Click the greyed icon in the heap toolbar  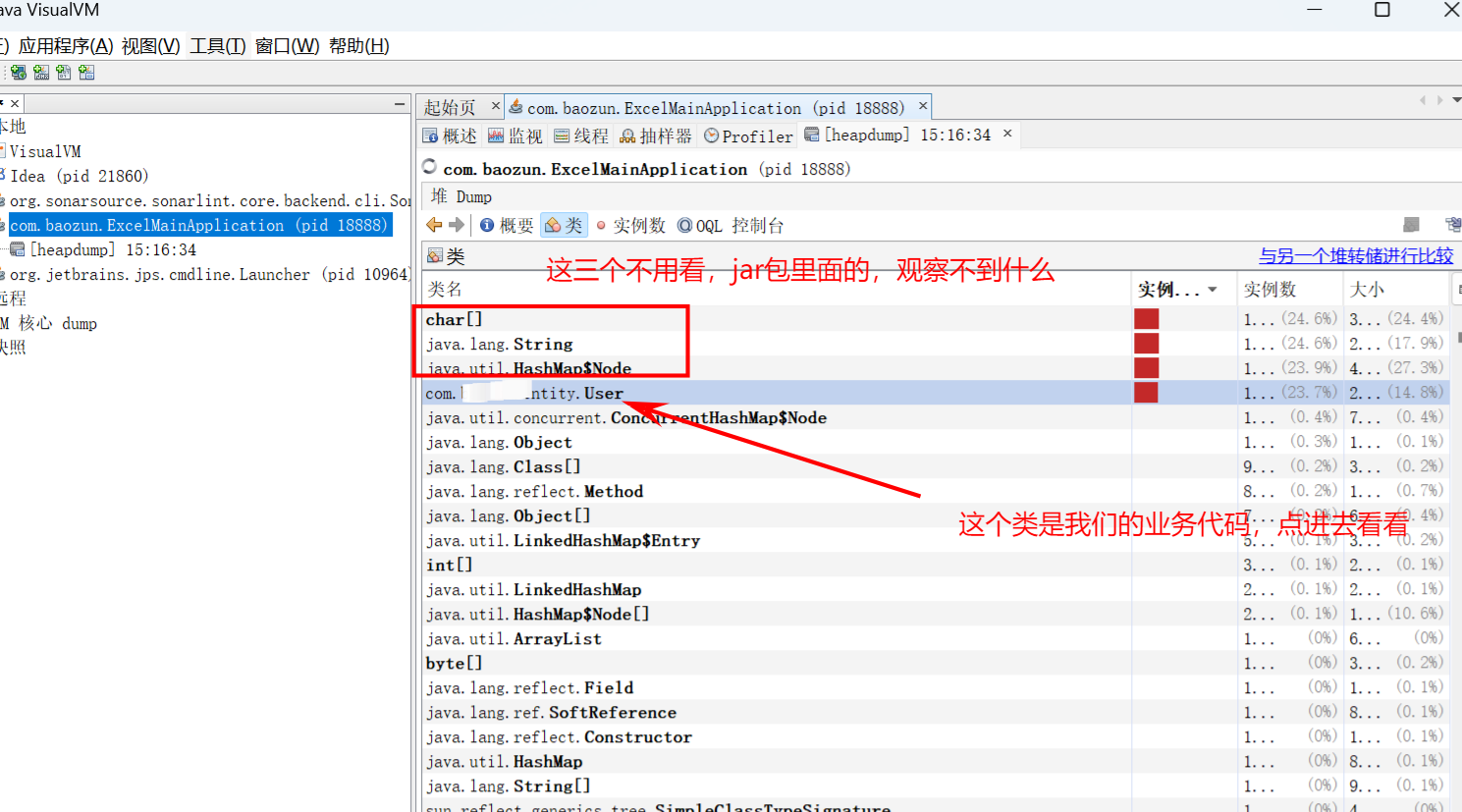point(1411,225)
